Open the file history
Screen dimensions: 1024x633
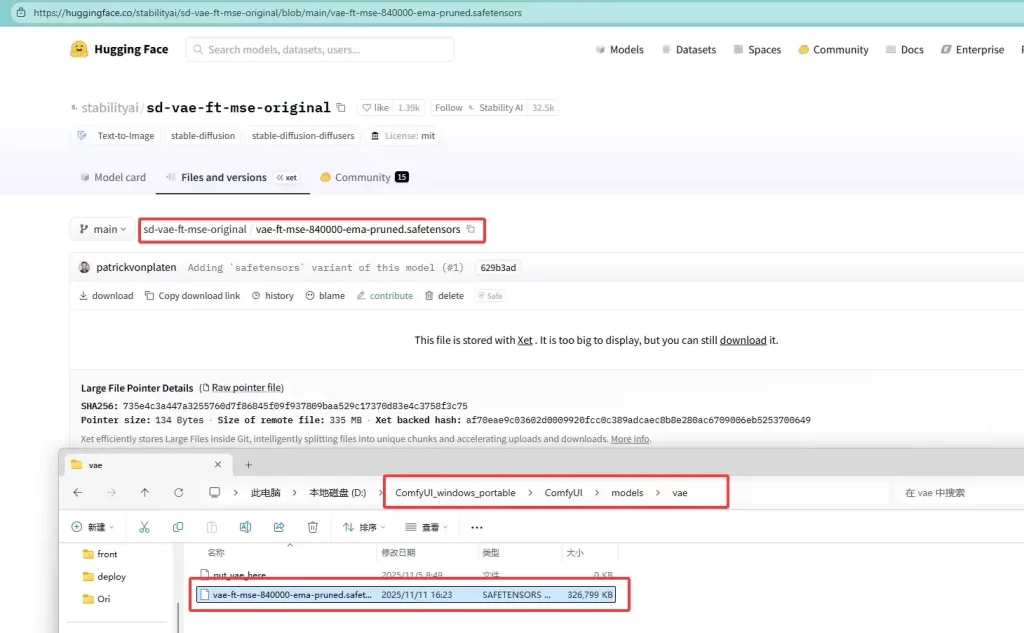click(x=273, y=296)
